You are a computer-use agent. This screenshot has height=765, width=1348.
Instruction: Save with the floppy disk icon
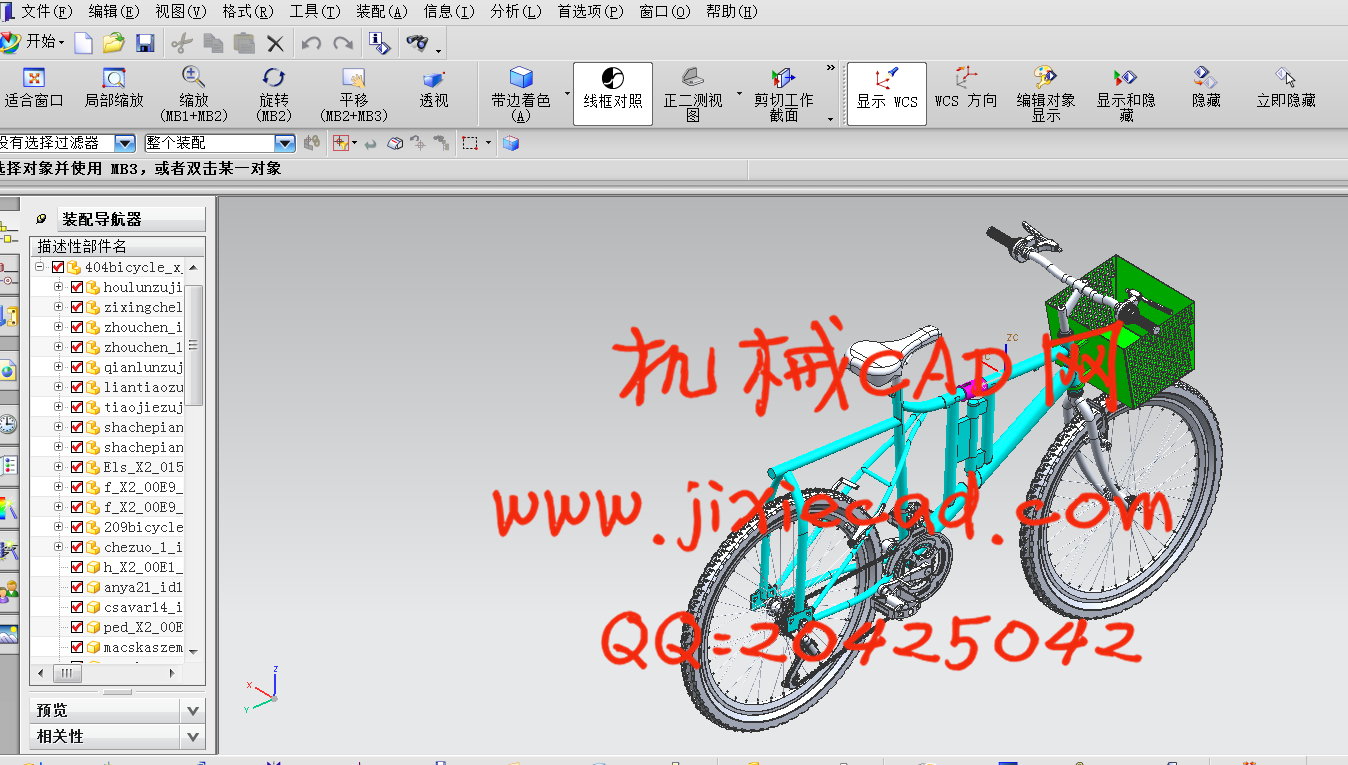tap(145, 42)
